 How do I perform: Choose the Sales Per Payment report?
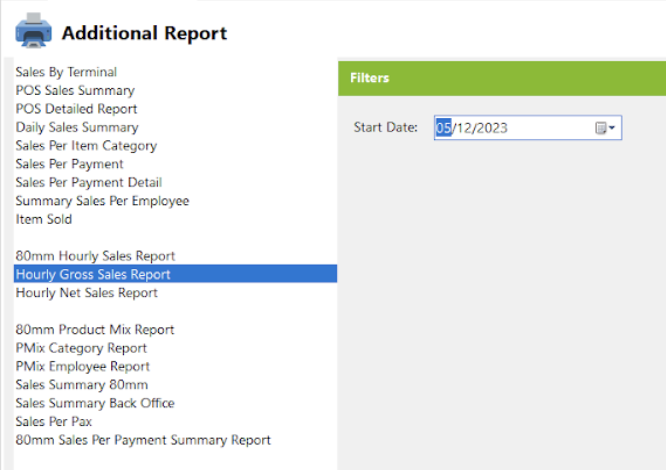69,164
